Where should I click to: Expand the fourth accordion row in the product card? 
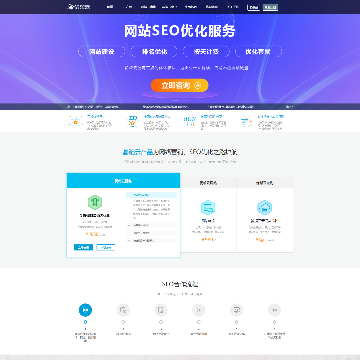coord(151,240)
